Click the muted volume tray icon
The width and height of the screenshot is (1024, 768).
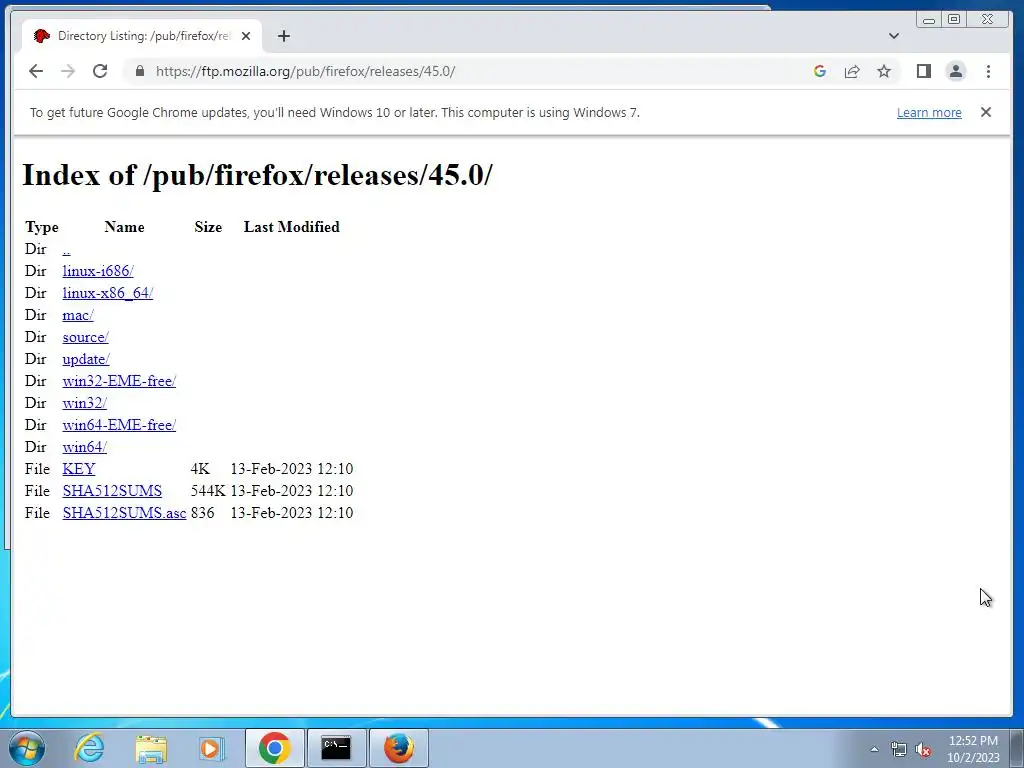tap(923, 749)
